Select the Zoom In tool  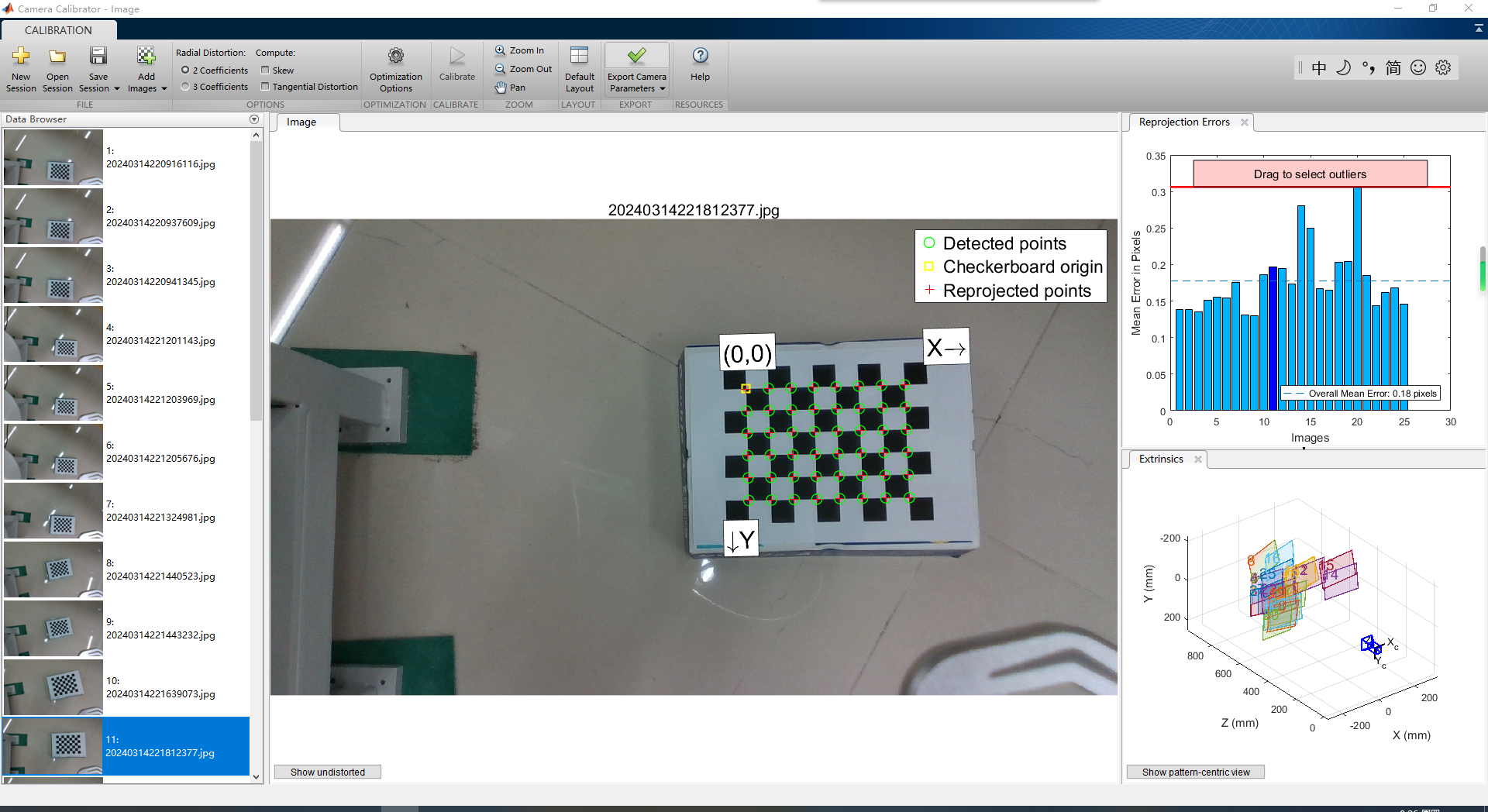(x=519, y=50)
